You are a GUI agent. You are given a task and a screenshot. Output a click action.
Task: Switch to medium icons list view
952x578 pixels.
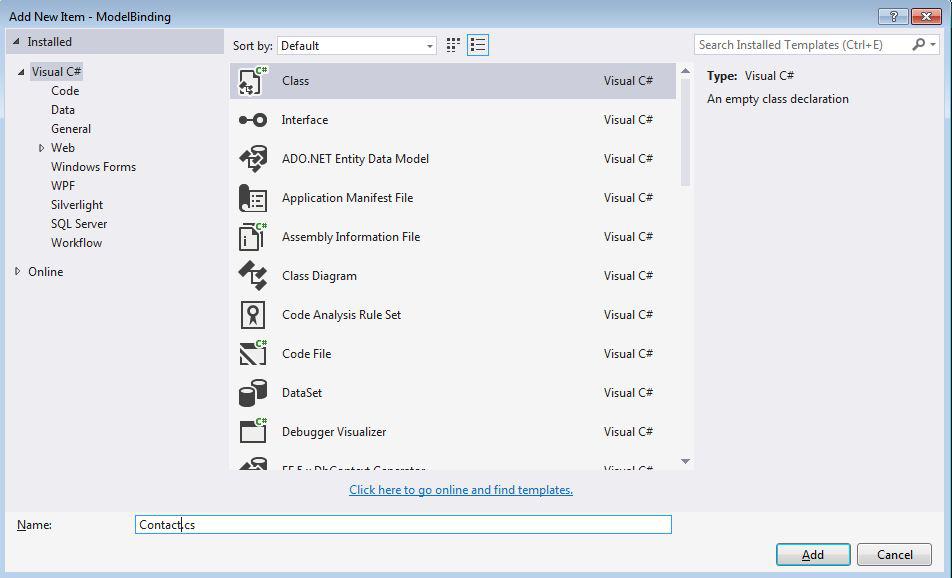477,45
